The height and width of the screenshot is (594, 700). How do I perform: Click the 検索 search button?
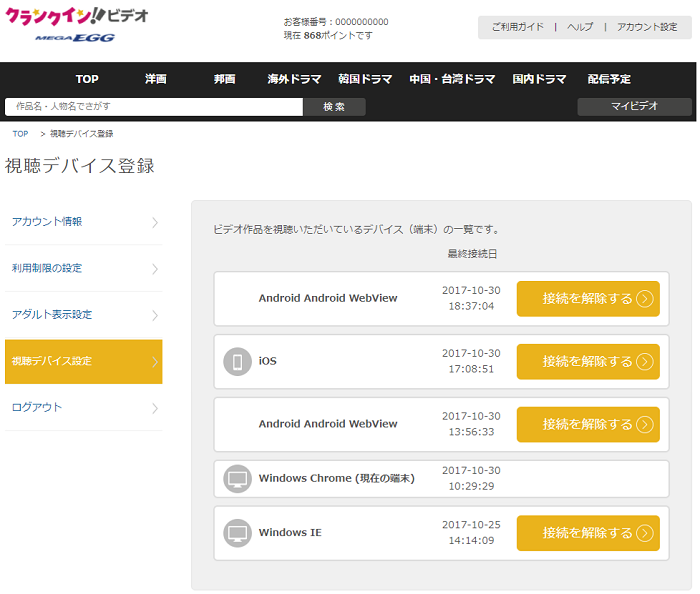click(x=334, y=107)
